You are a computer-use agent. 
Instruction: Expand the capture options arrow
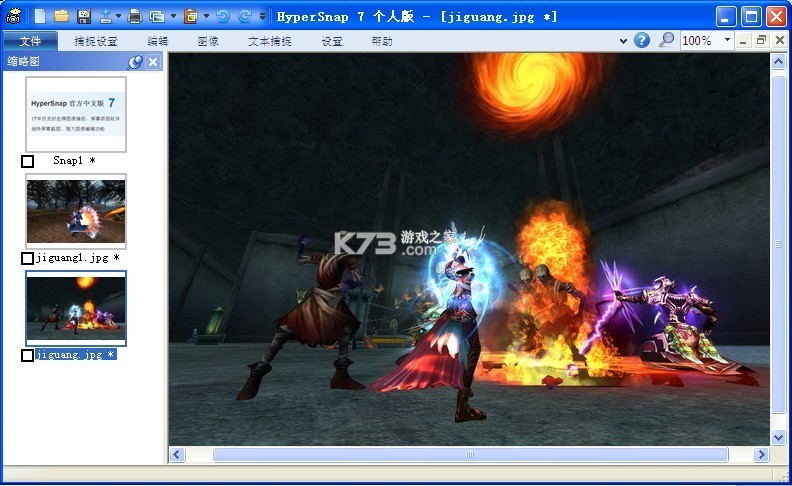(173, 16)
